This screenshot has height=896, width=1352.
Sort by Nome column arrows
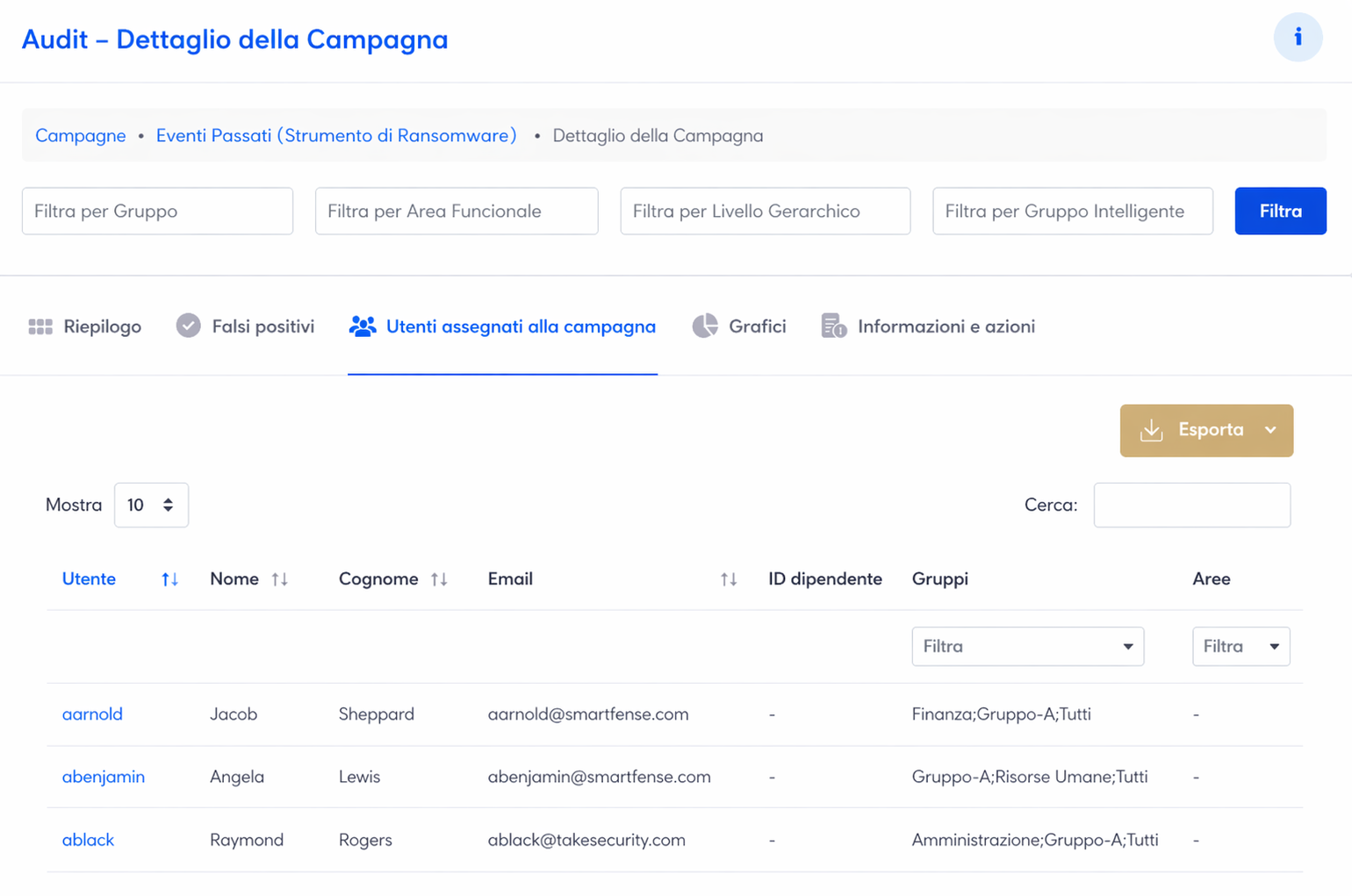click(279, 579)
